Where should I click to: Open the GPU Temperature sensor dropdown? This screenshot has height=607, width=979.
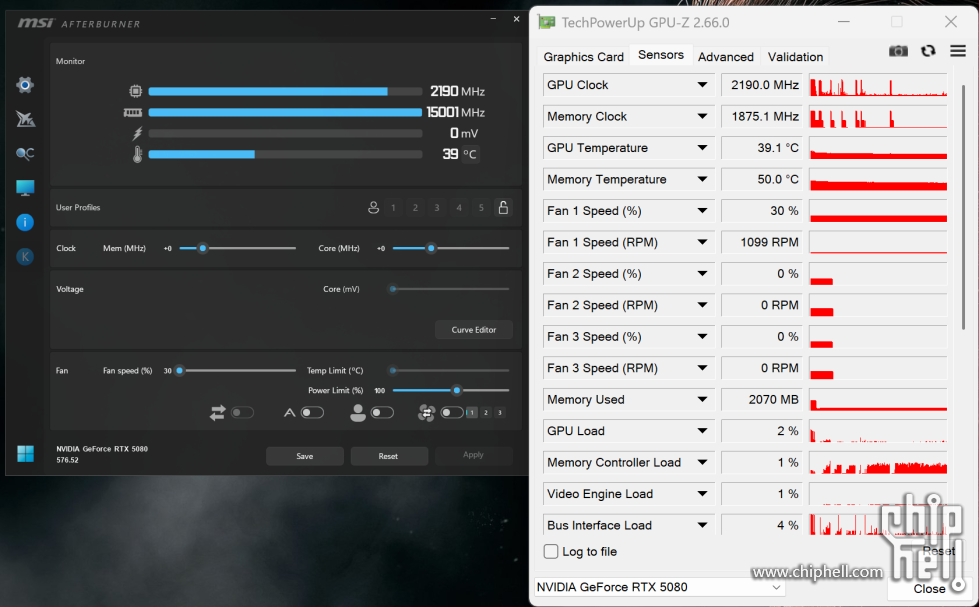pyautogui.click(x=702, y=148)
